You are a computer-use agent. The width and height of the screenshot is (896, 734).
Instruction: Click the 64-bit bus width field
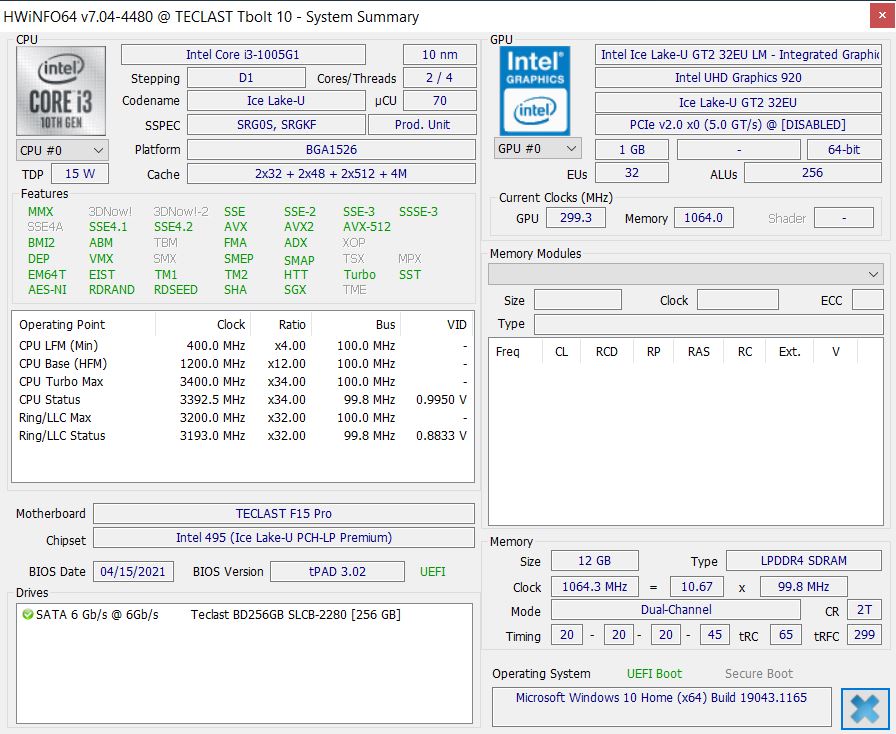pyautogui.click(x=844, y=150)
